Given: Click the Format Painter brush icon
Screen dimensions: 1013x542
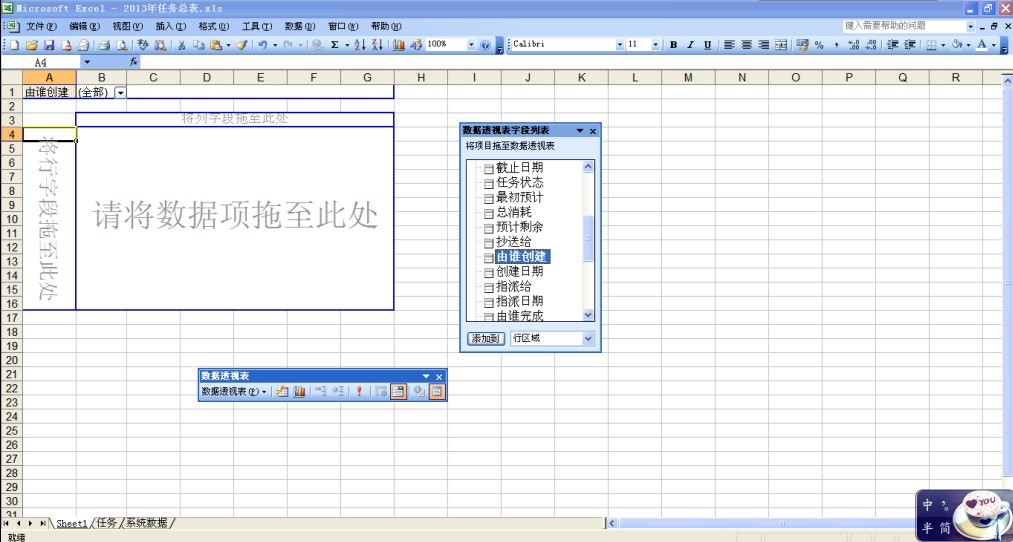Looking at the screenshot, I should pos(242,45).
